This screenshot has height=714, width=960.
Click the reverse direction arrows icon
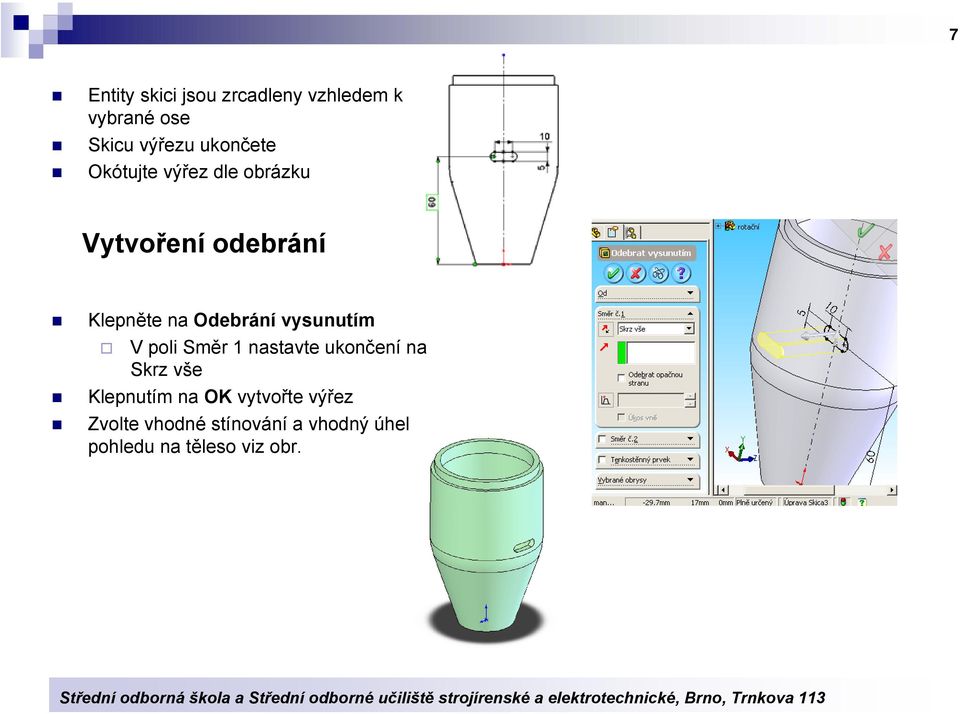coord(606,329)
